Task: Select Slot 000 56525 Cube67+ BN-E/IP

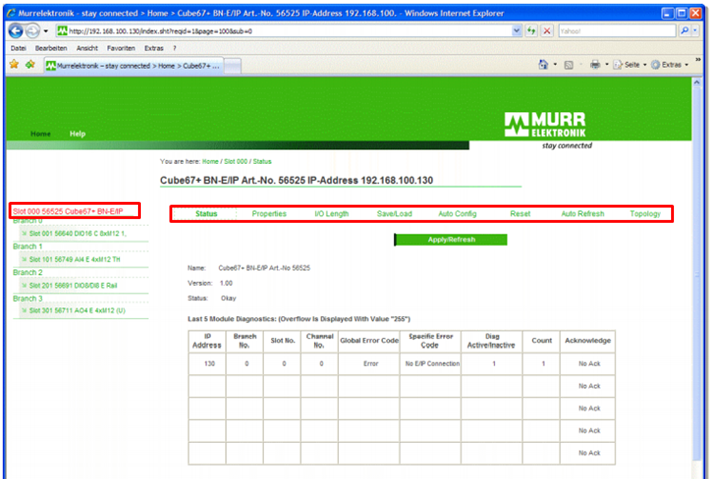Action: click(68, 211)
